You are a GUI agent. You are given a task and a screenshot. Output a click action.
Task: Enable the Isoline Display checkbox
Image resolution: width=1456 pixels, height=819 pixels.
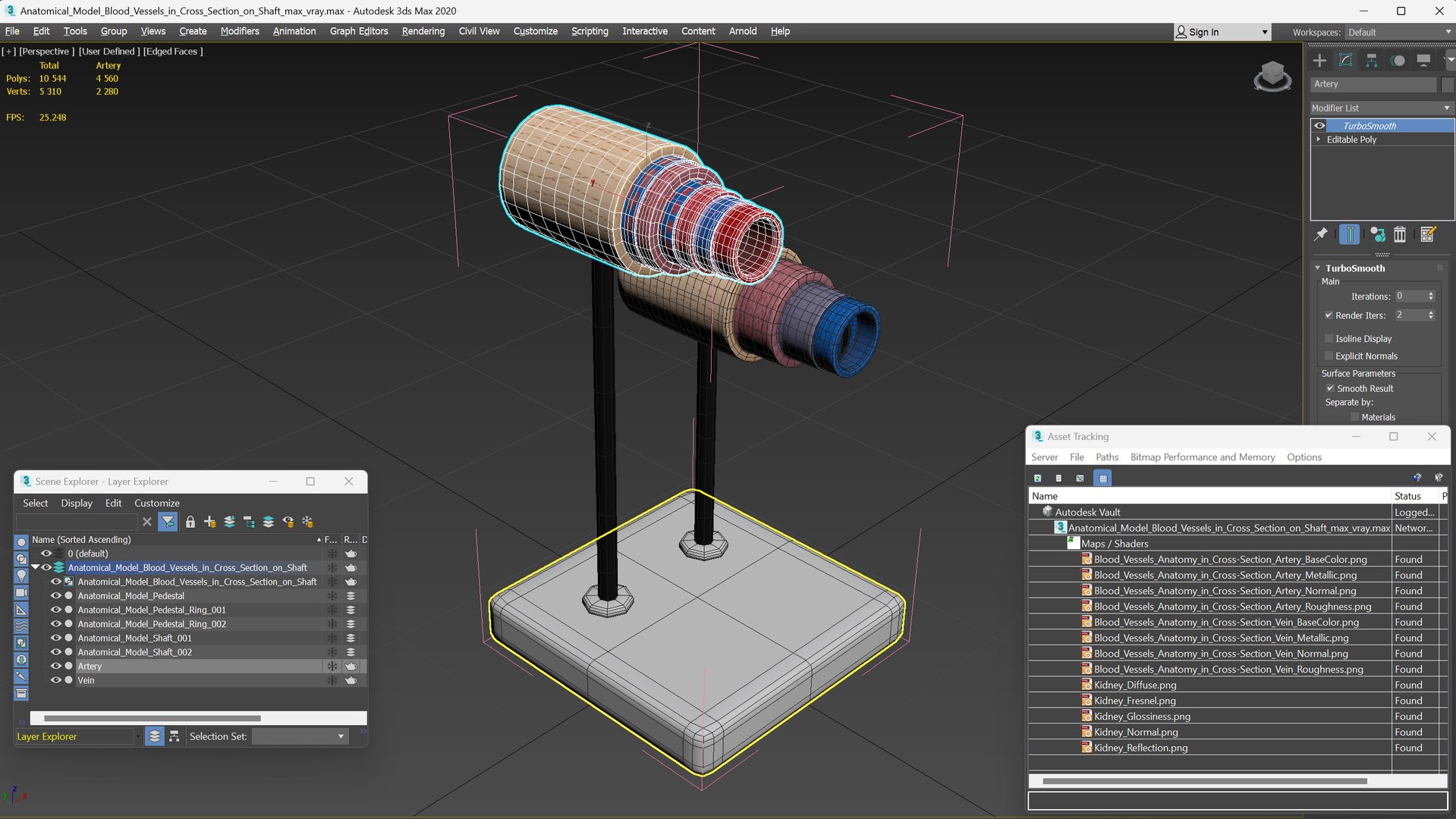point(1329,339)
